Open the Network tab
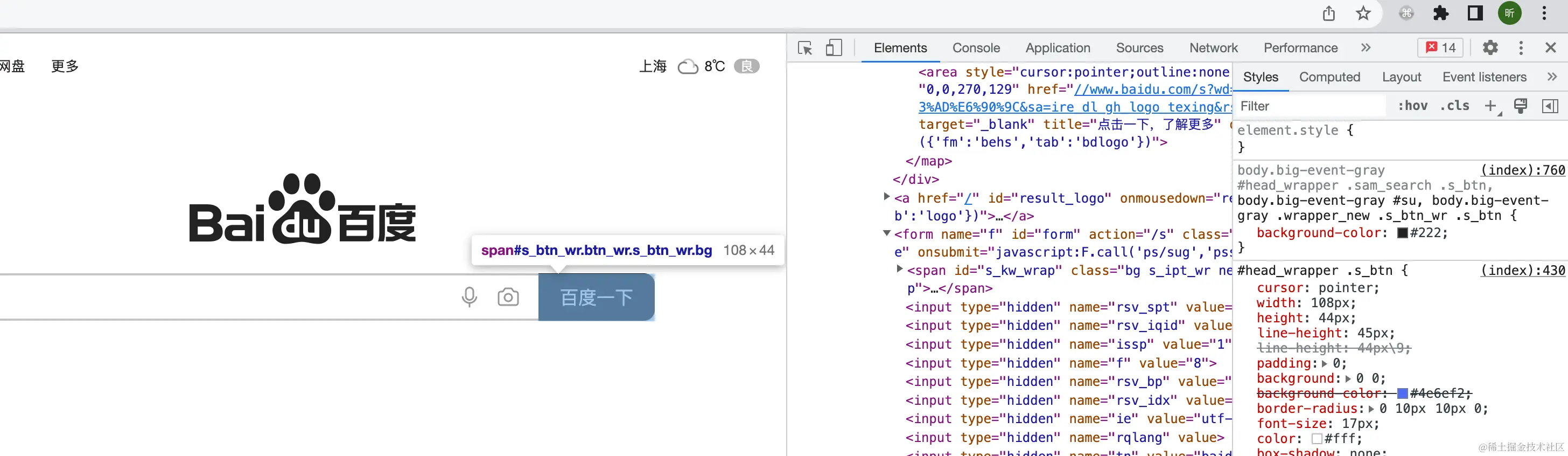This screenshot has height=456, width=1568. [x=1214, y=47]
